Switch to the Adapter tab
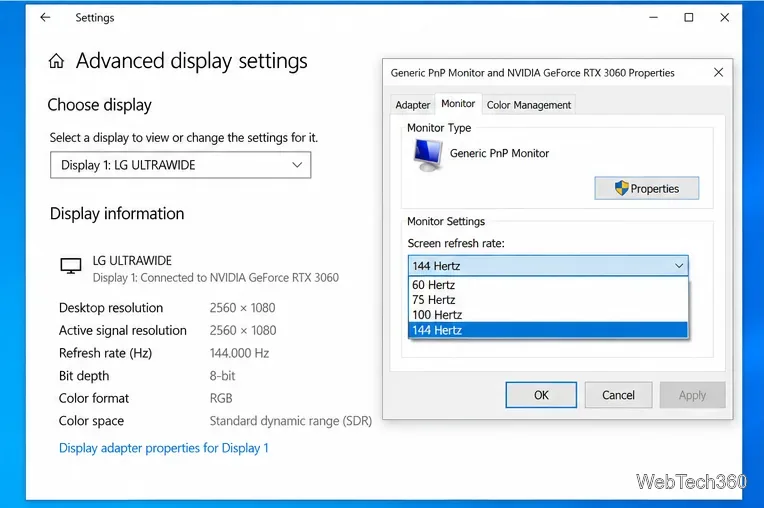This screenshot has width=764, height=508. pyautogui.click(x=413, y=105)
